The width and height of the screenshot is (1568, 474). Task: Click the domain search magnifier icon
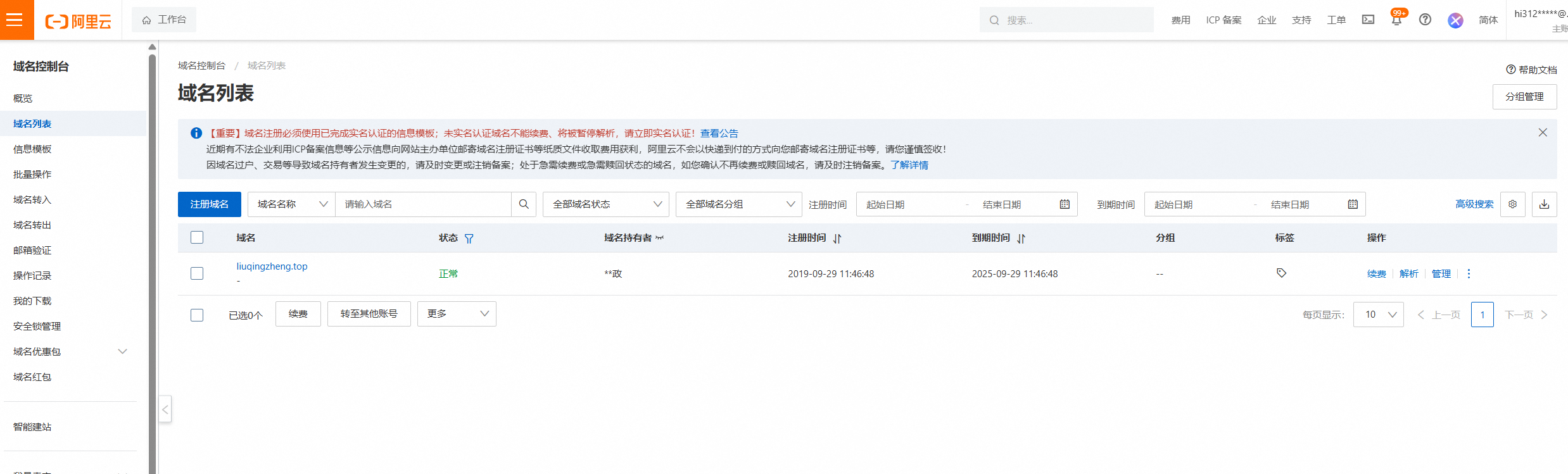click(x=524, y=204)
